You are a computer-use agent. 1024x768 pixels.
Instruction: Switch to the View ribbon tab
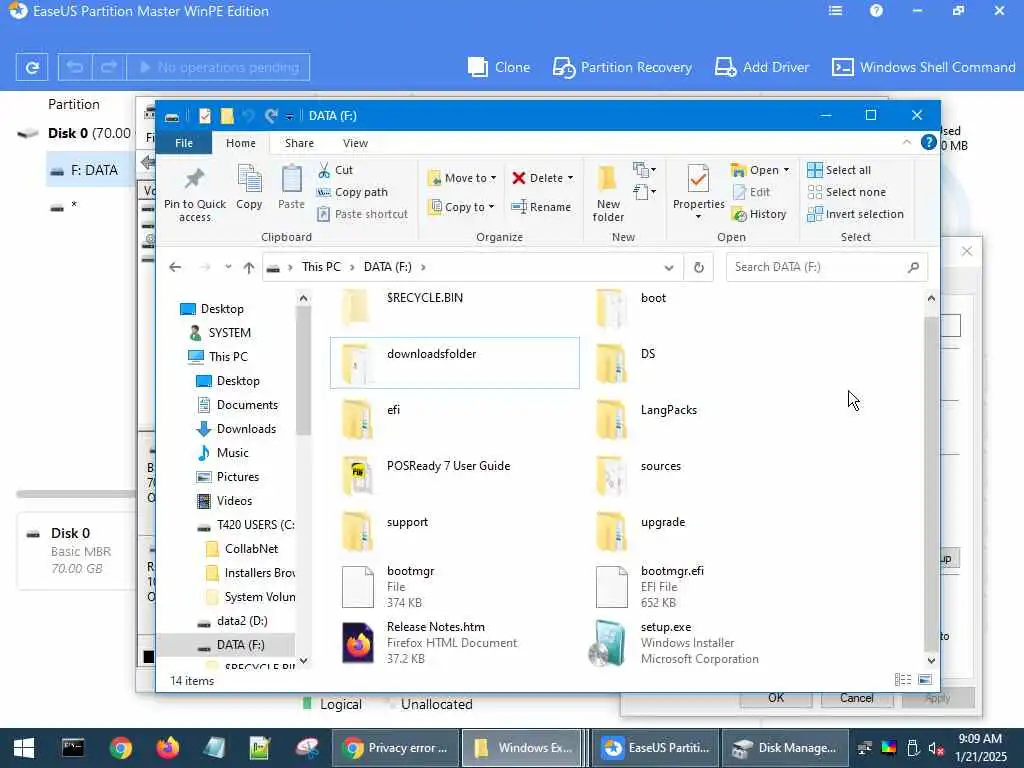tap(355, 143)
